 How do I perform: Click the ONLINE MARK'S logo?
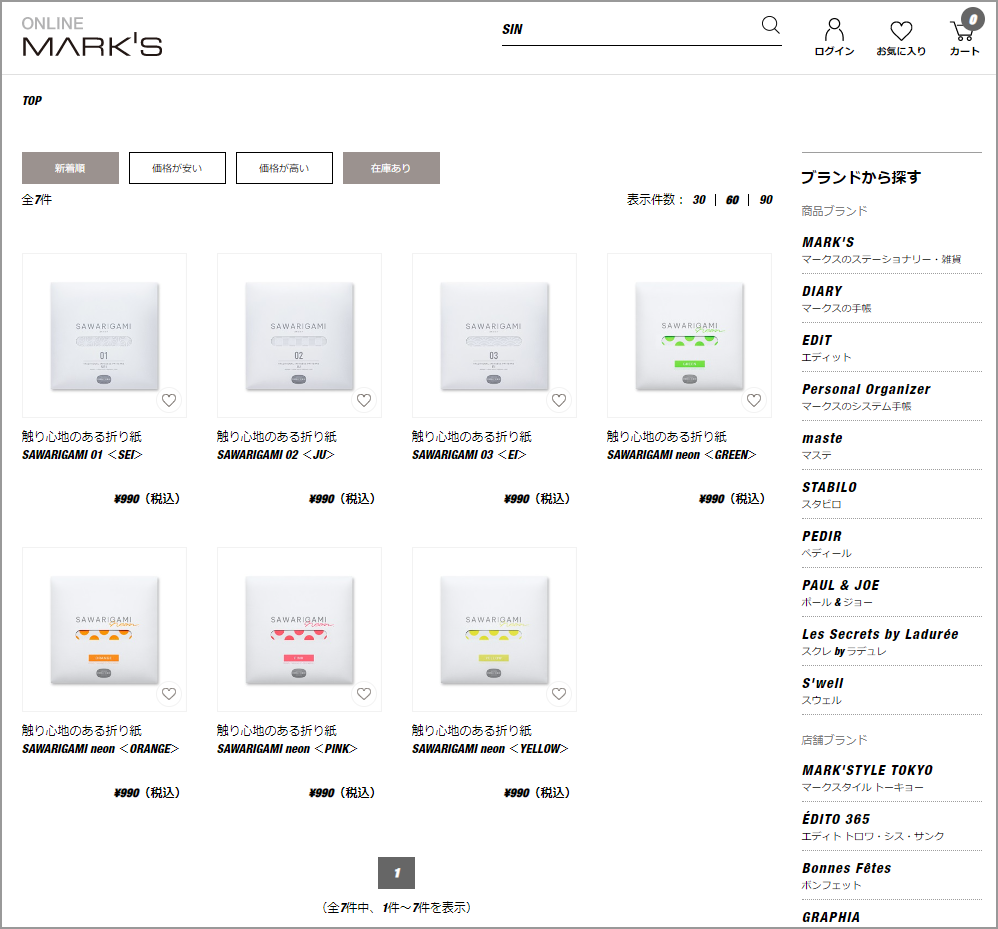point(92,36)
